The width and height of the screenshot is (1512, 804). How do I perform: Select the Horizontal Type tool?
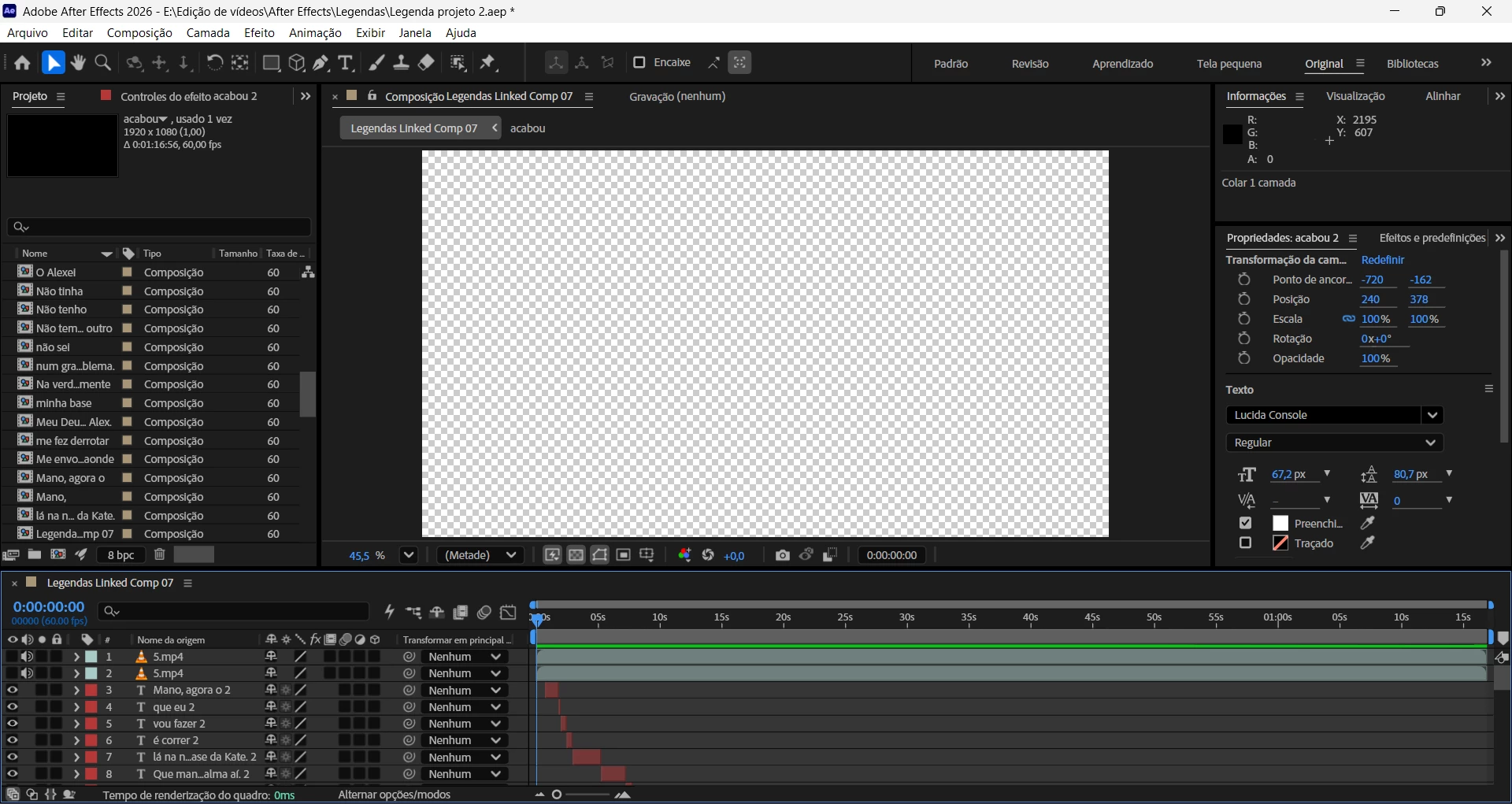tap(346, 63)
